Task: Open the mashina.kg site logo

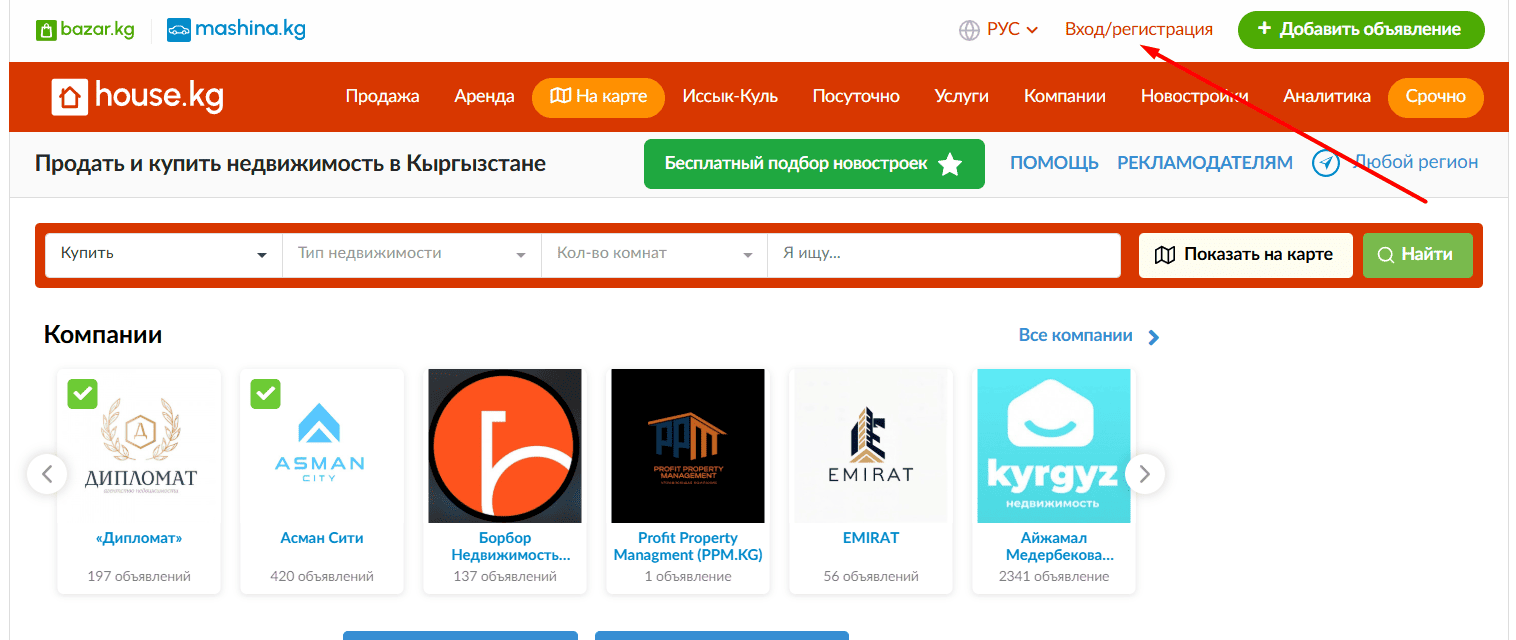Action: (x=236, y=29)
